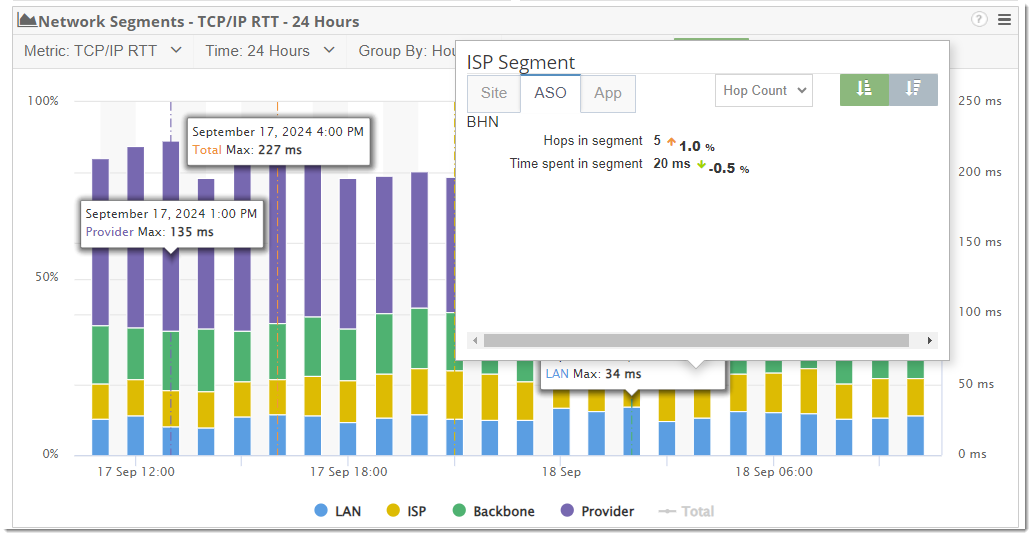This screenshot has width=1033, height=537.
Task: Click the green ascending sort icon
Action: [864, 90]
